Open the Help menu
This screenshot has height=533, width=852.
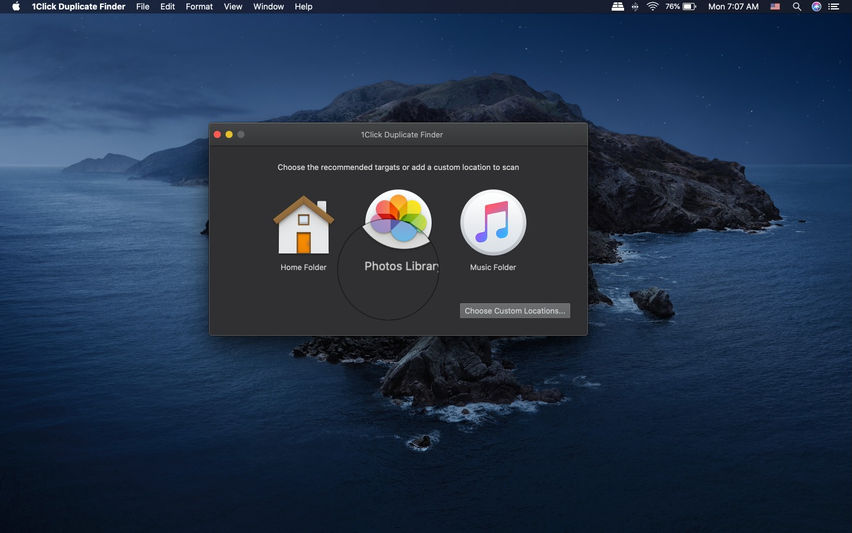point(303,7)
